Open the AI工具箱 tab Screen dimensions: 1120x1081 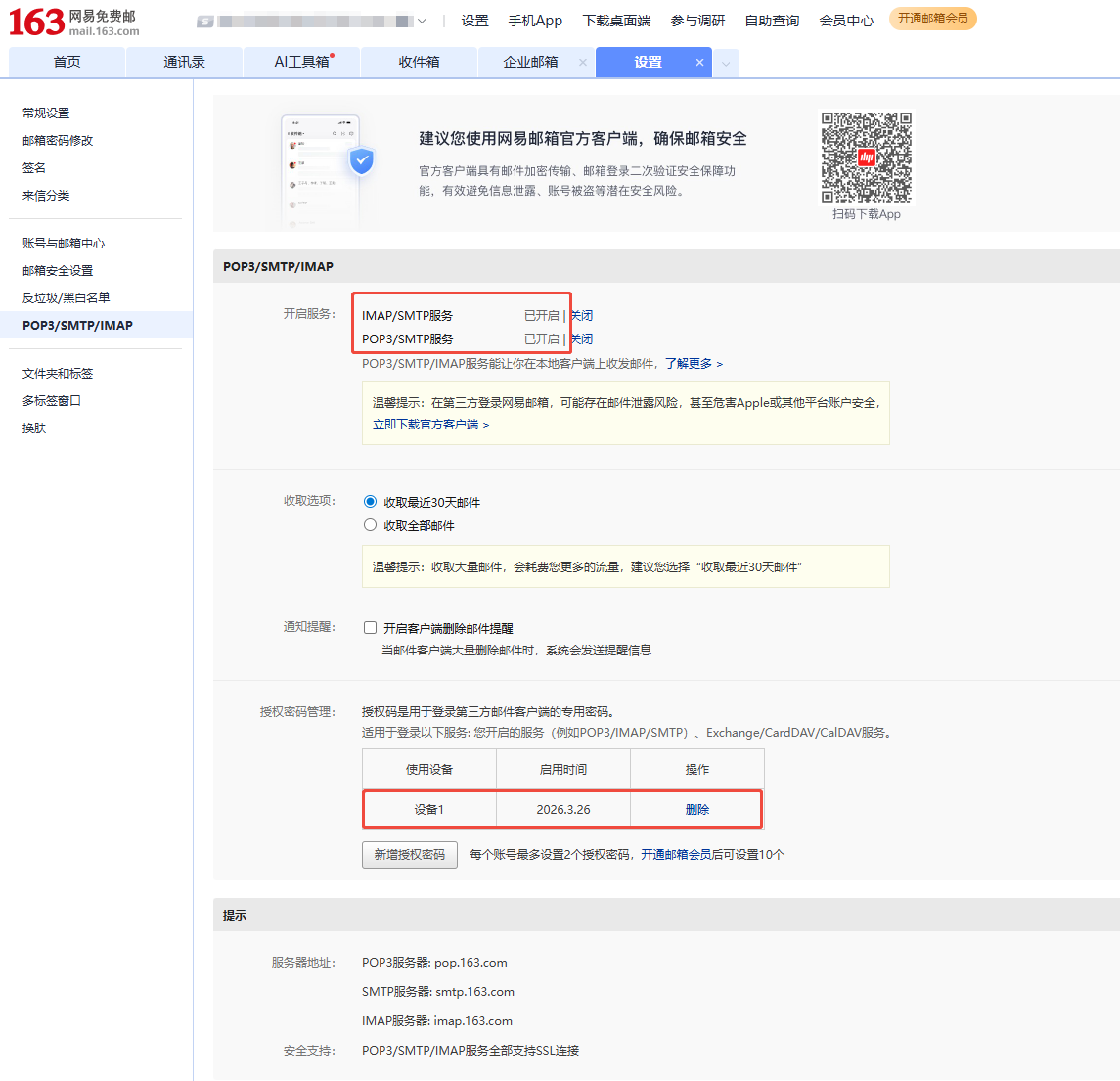point(301,62)
